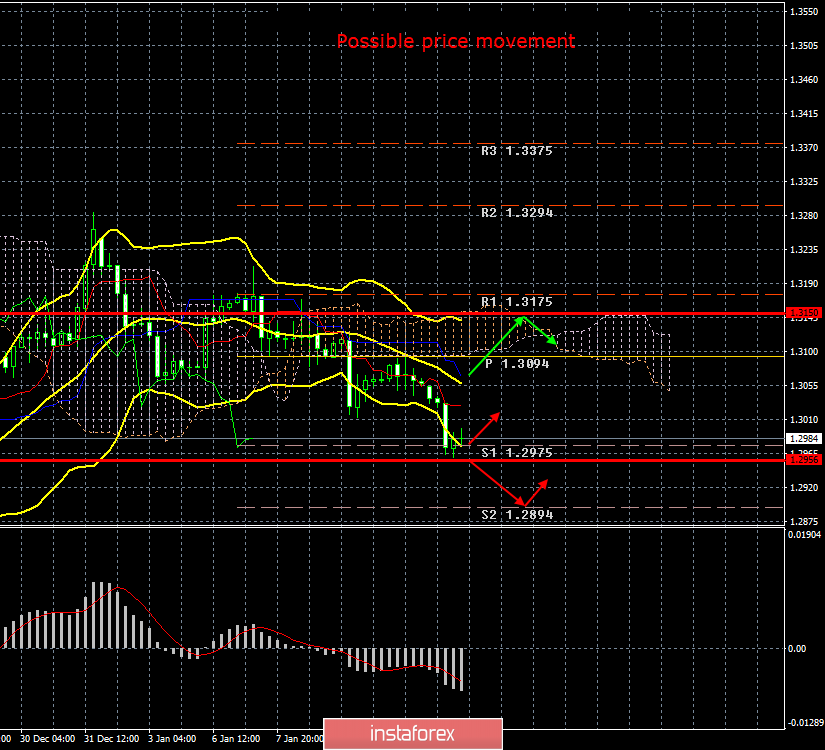The height and width of the screenshot is (750, 825).
Task: Click the 6 Jan 12:00 time label
Action: coord(236,738)
